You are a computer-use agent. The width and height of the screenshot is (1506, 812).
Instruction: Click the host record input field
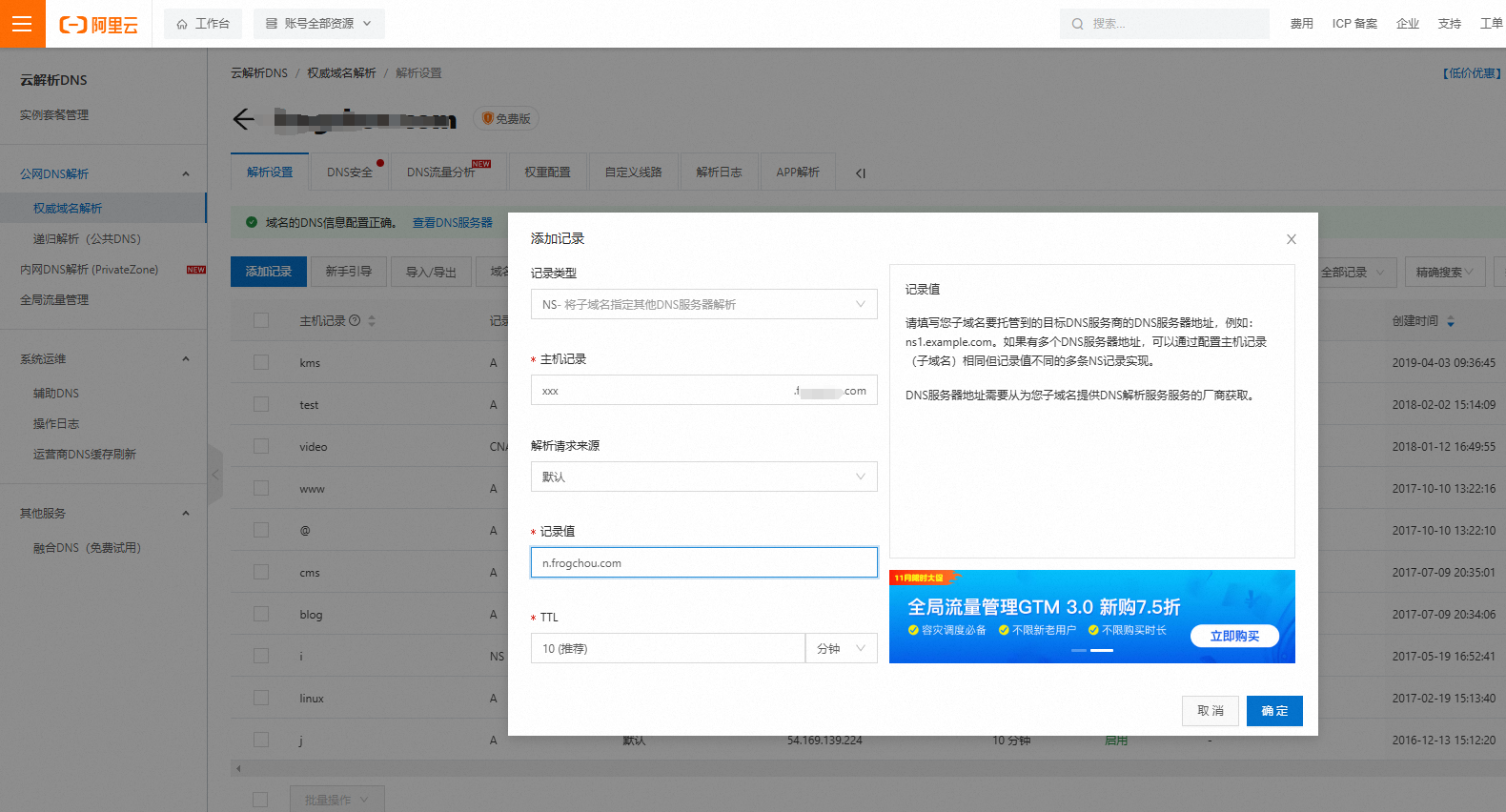(703, 391)
